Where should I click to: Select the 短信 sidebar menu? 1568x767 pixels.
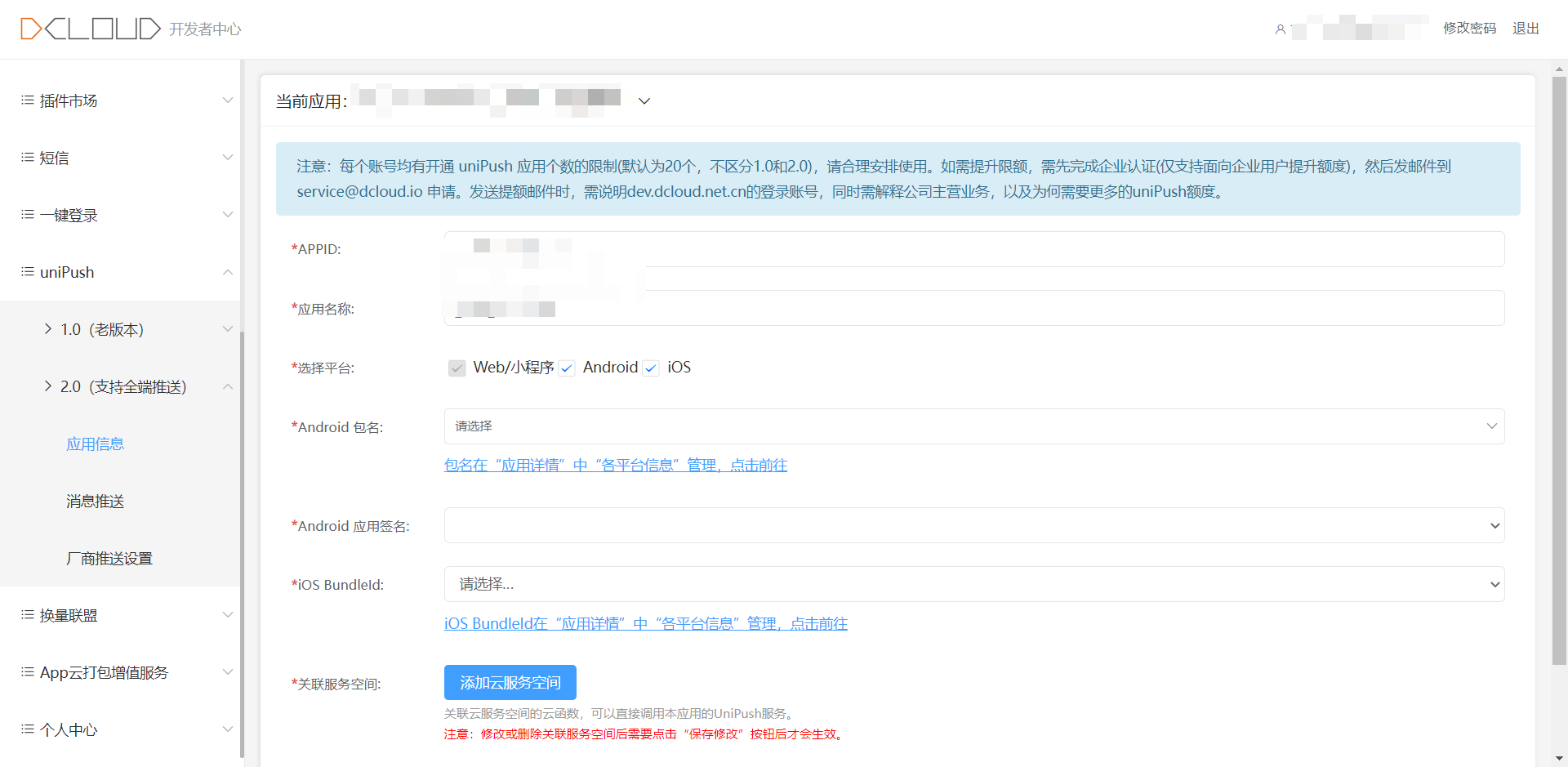coord(120,158)
